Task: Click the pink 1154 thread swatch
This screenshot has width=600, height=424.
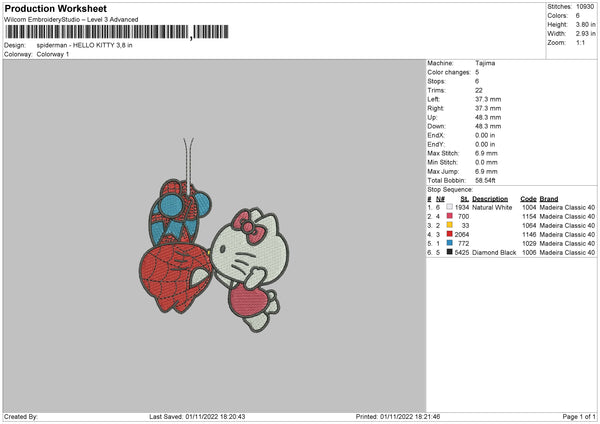Action: coord(449,216)
